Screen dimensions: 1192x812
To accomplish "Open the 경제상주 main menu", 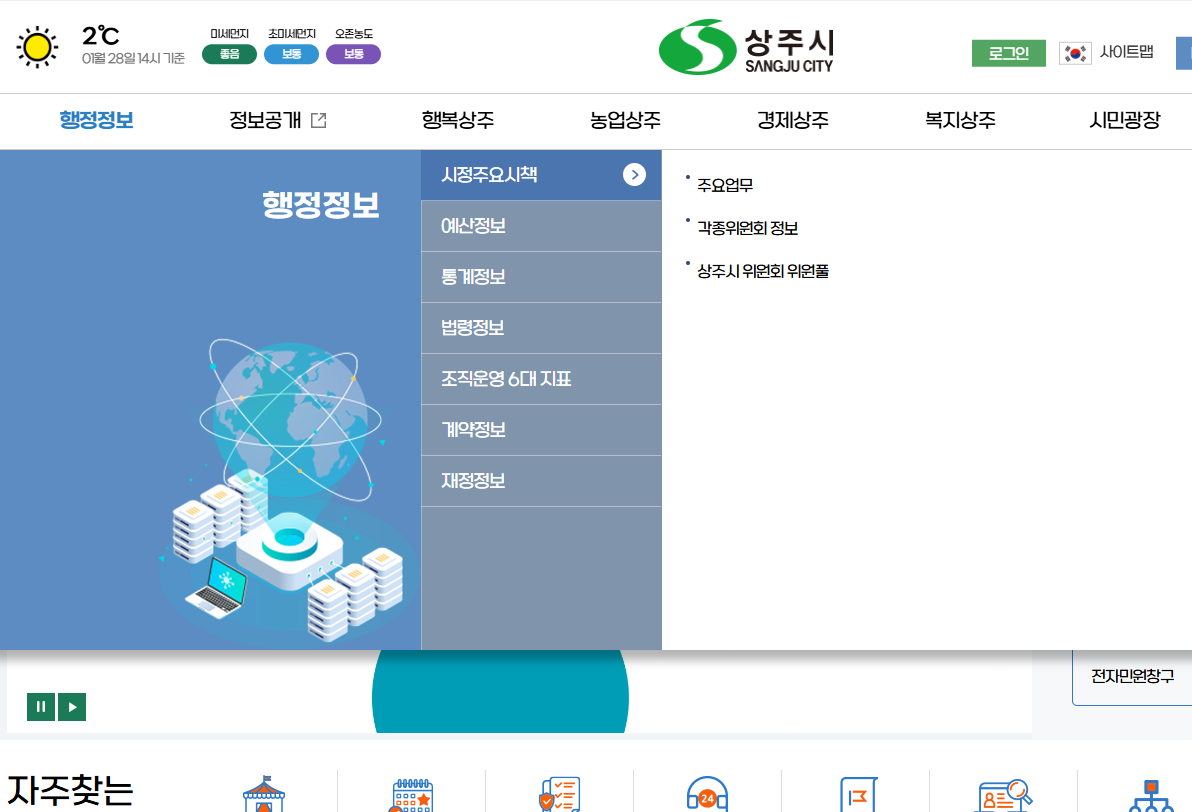I will (792, 120).
